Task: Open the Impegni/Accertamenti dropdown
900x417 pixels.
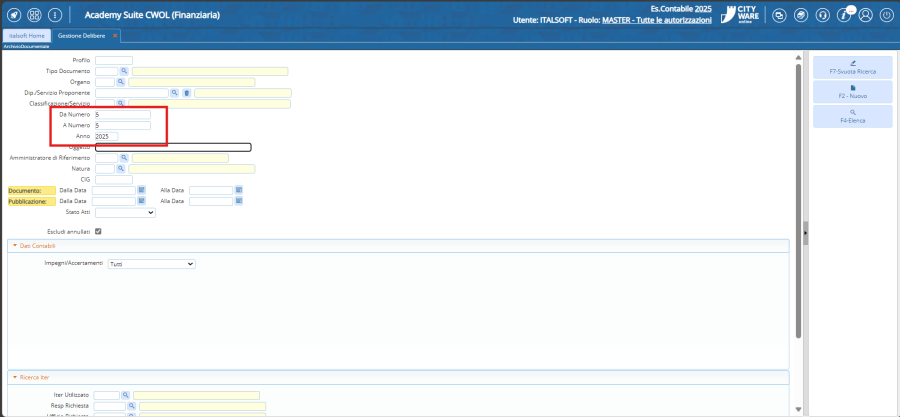Action: (150, 264)
